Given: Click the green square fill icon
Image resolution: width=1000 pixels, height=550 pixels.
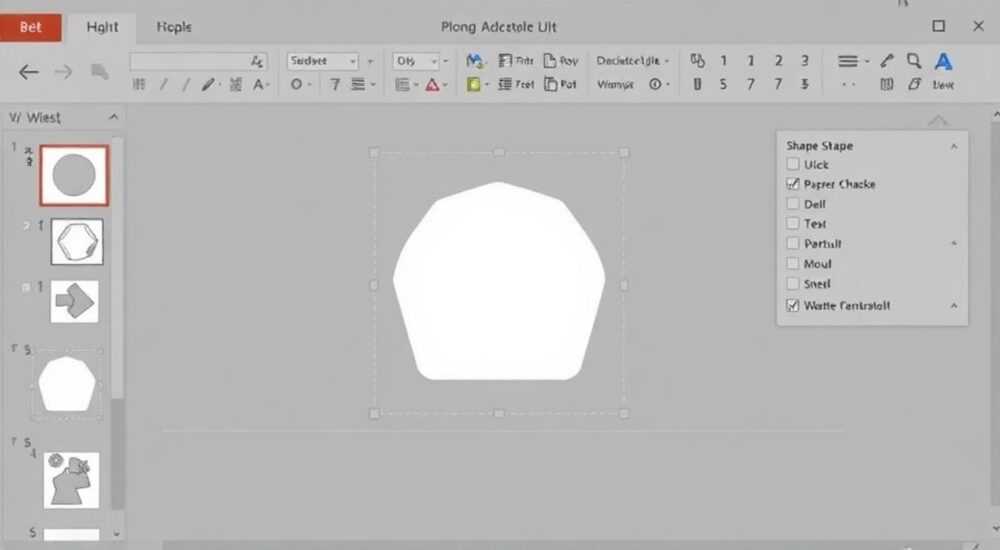Looking at the screenshot, I should click(x=473, y=84).
